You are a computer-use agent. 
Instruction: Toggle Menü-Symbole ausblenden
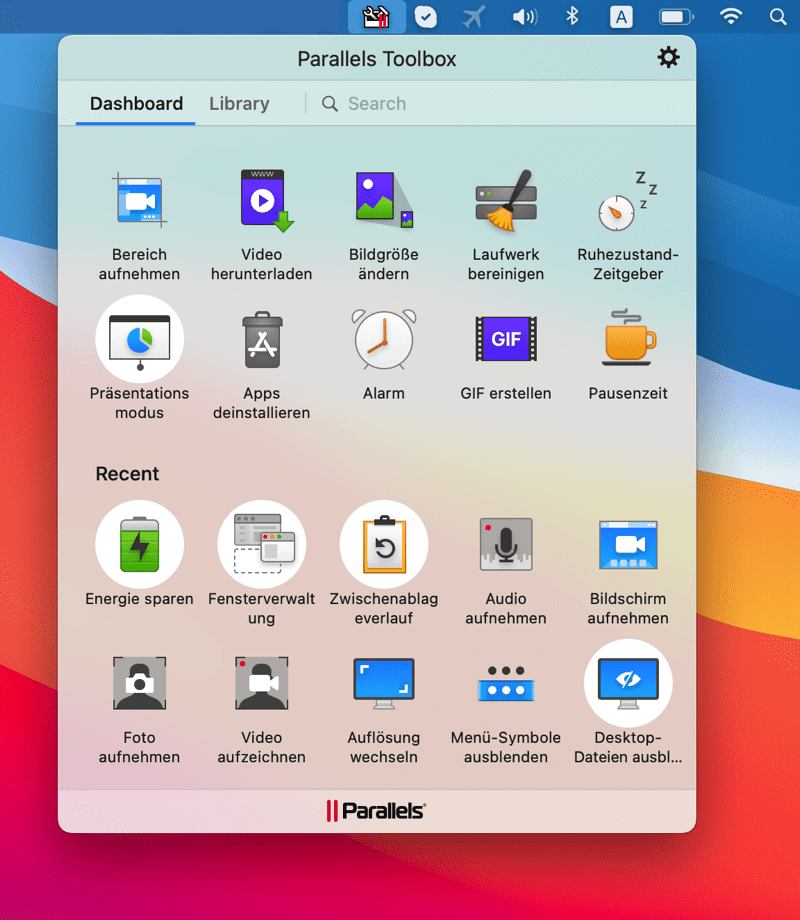pos(506,684)
